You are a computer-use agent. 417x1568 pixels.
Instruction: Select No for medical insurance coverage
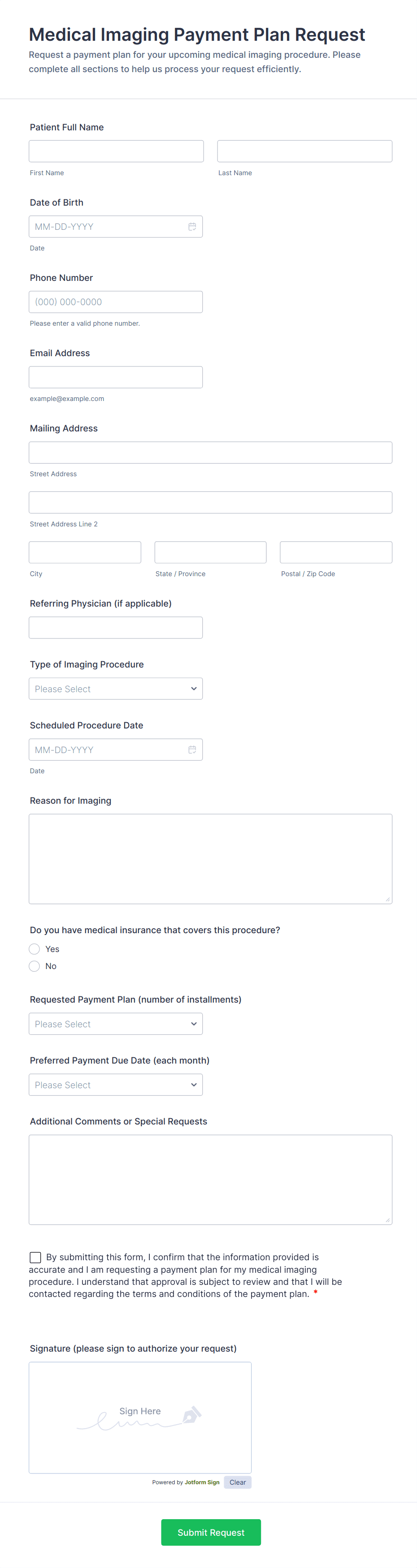[35, 965]
